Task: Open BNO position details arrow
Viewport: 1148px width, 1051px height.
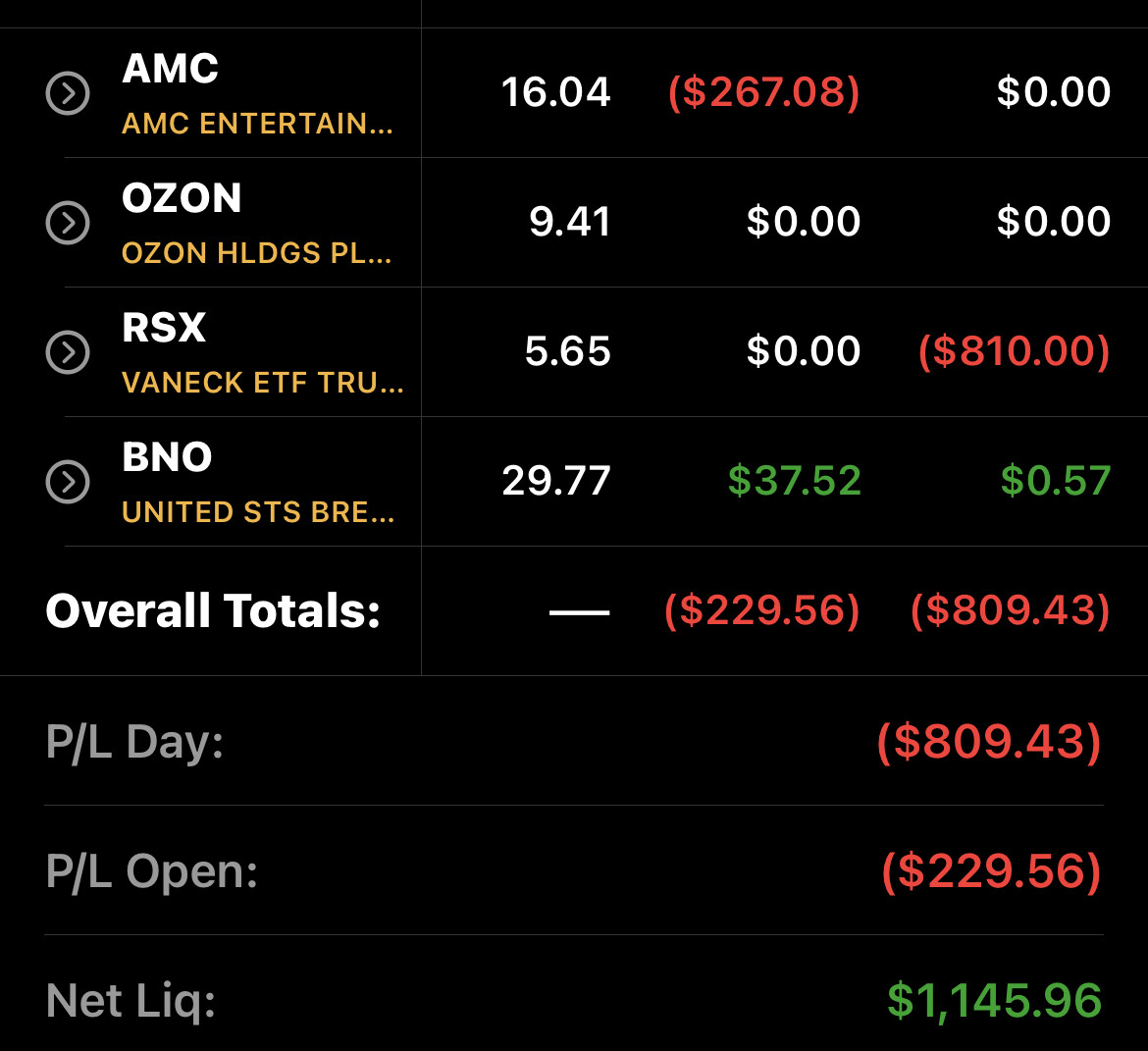Action: [68, 482]
